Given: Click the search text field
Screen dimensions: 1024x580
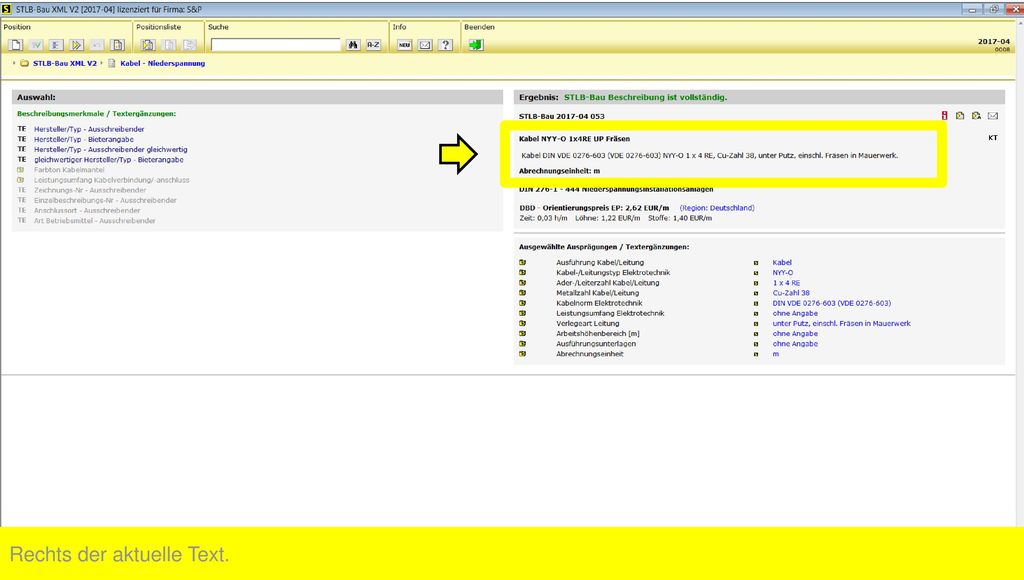Looking at the screenshot, I should pos(276,44).
